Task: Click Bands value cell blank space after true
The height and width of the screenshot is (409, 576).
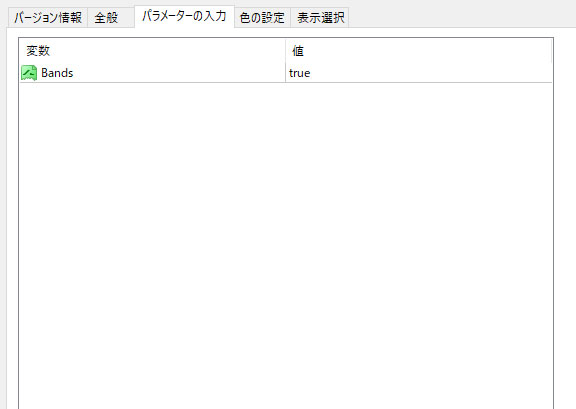Action: (x=431, y=73)
